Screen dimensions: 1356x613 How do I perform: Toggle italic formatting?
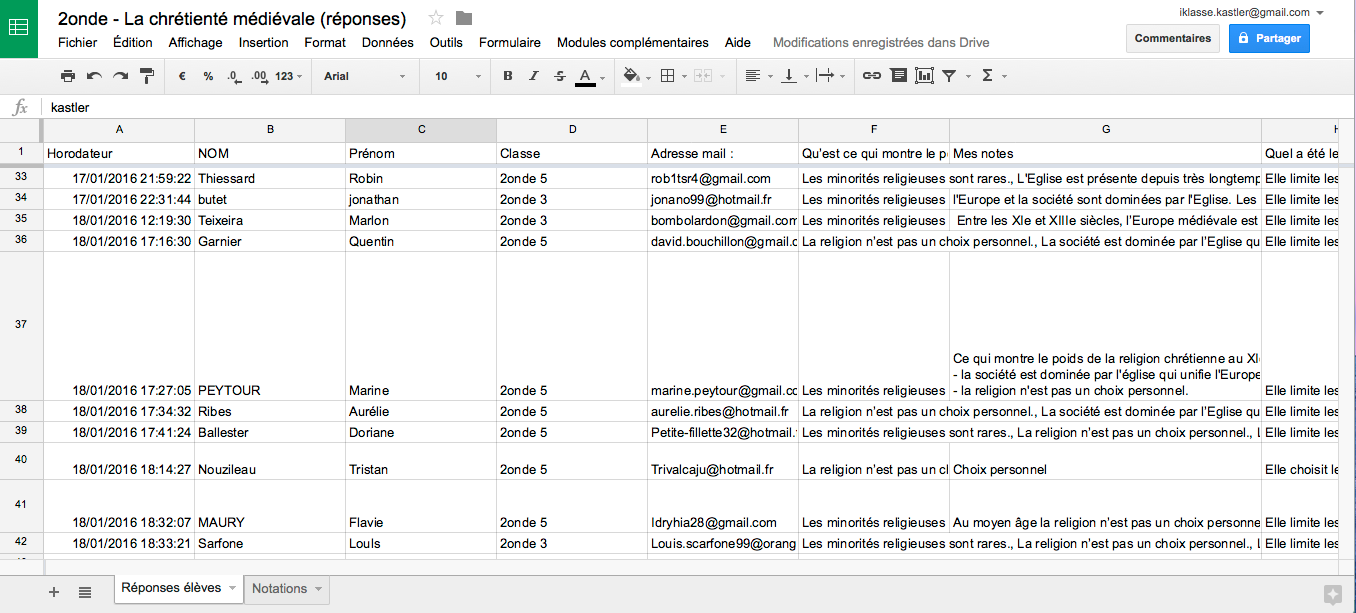534,76
